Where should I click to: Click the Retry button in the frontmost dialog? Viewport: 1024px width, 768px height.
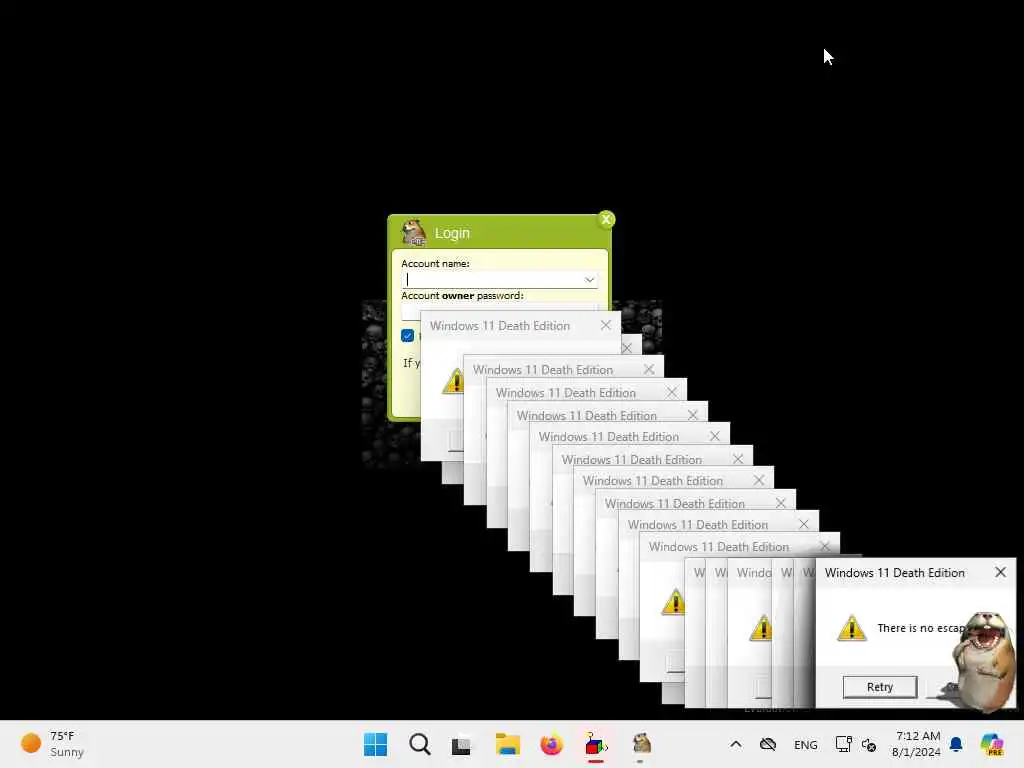coord(880,687)
